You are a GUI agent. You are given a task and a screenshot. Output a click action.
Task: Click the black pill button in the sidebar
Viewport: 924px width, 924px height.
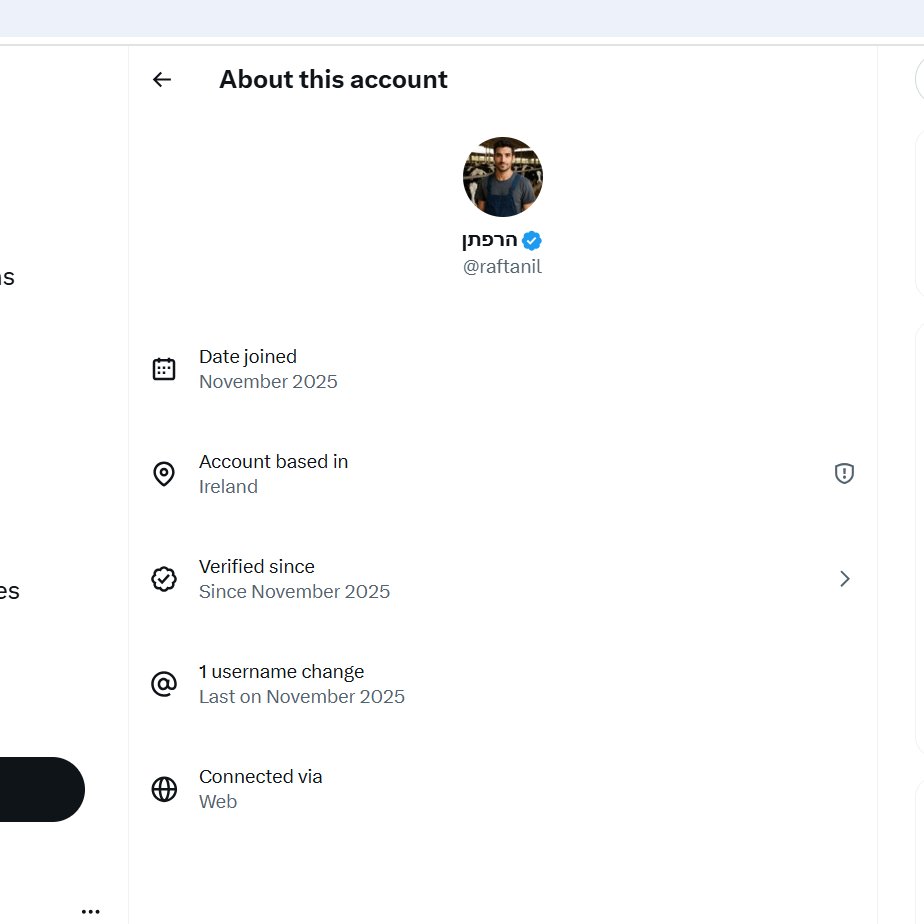point(42,789)
